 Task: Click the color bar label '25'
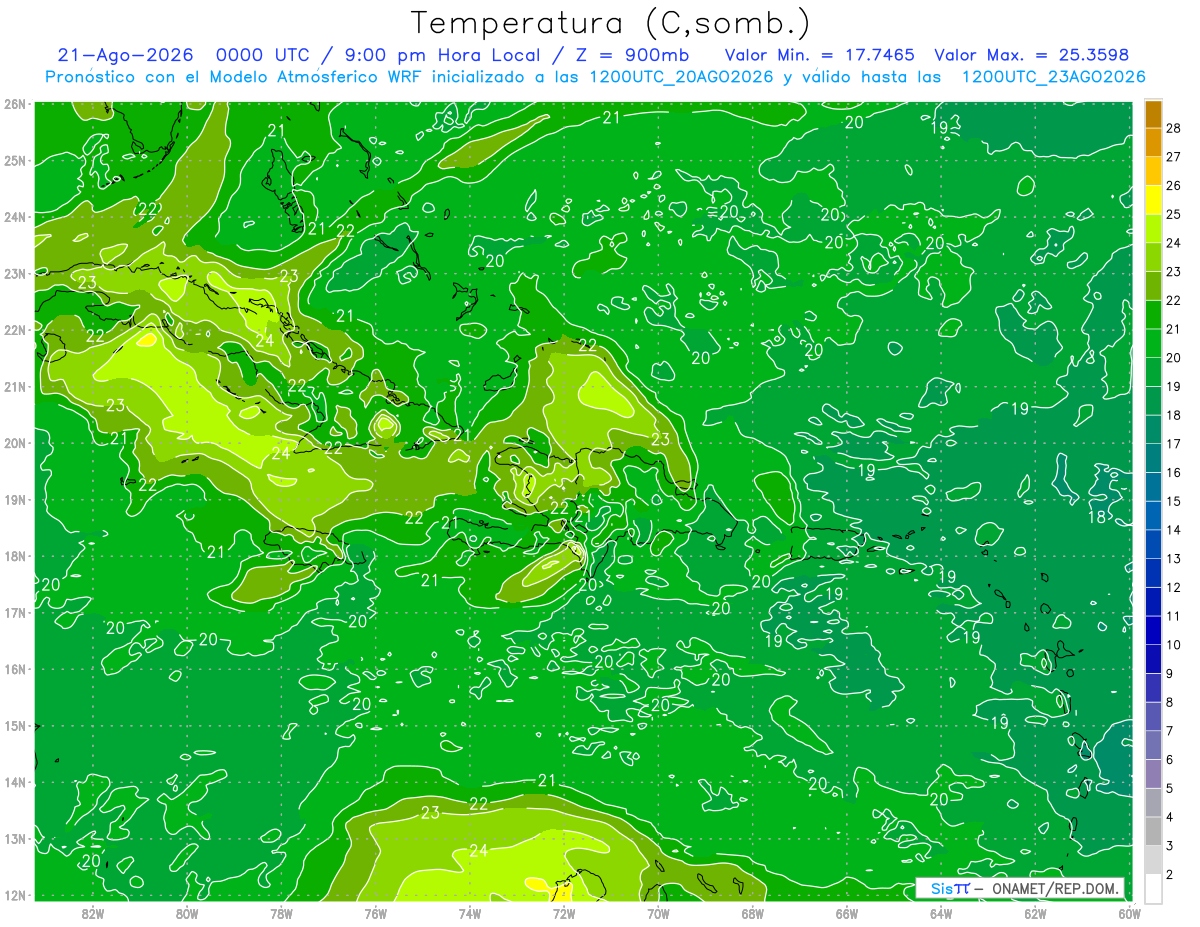[x=1173, y=214]
